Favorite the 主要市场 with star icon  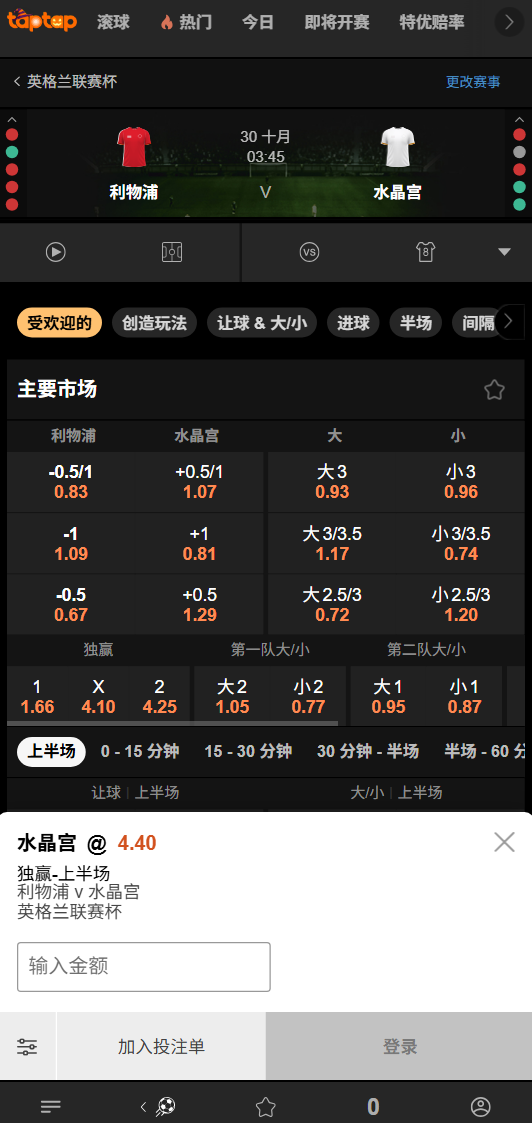494,390
